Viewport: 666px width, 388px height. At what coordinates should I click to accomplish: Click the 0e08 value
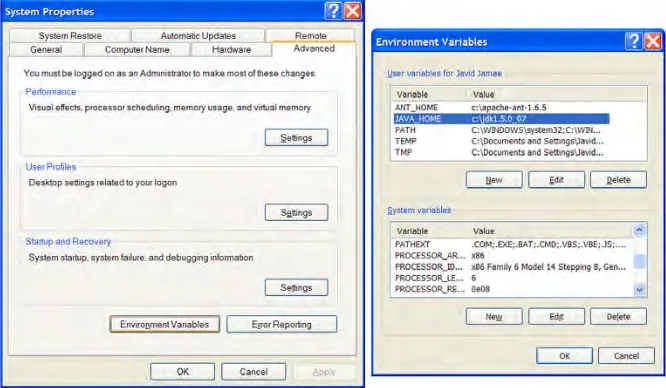coord(480,289)
